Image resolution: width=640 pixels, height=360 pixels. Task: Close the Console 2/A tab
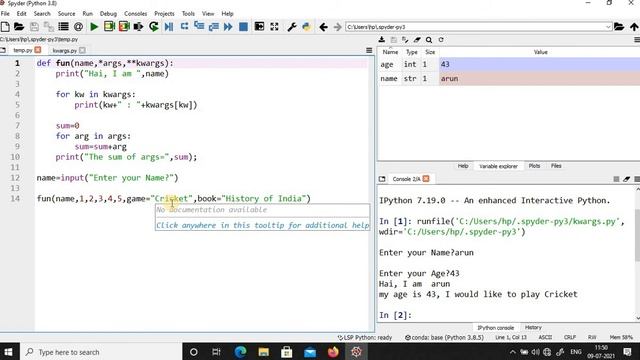(426, 179)
